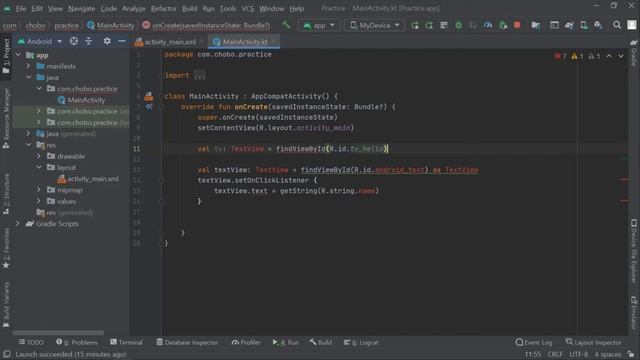Open the Resource Manager side panel

click(6, 118)
